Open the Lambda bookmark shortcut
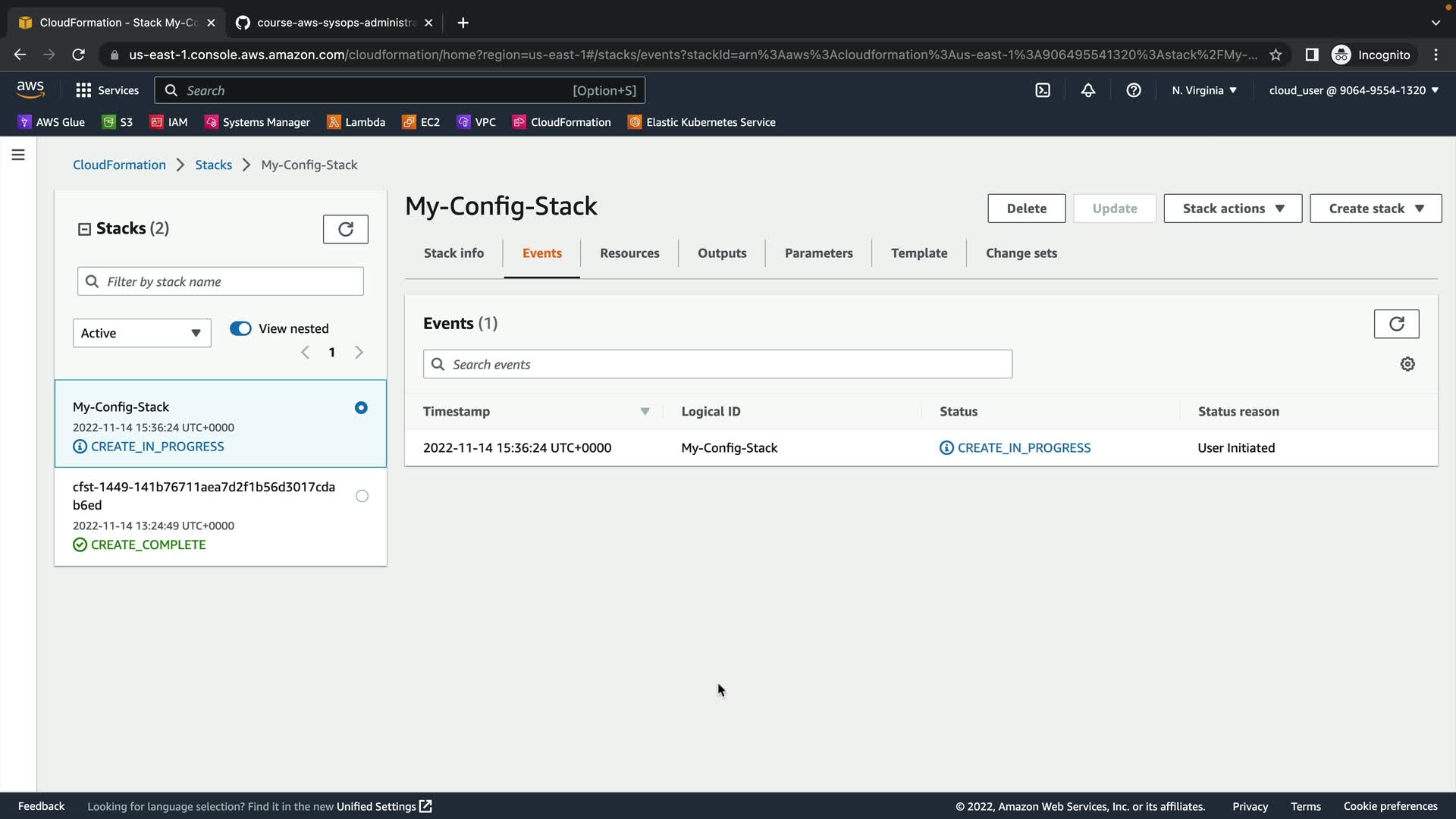 click(x=356, y=122)
